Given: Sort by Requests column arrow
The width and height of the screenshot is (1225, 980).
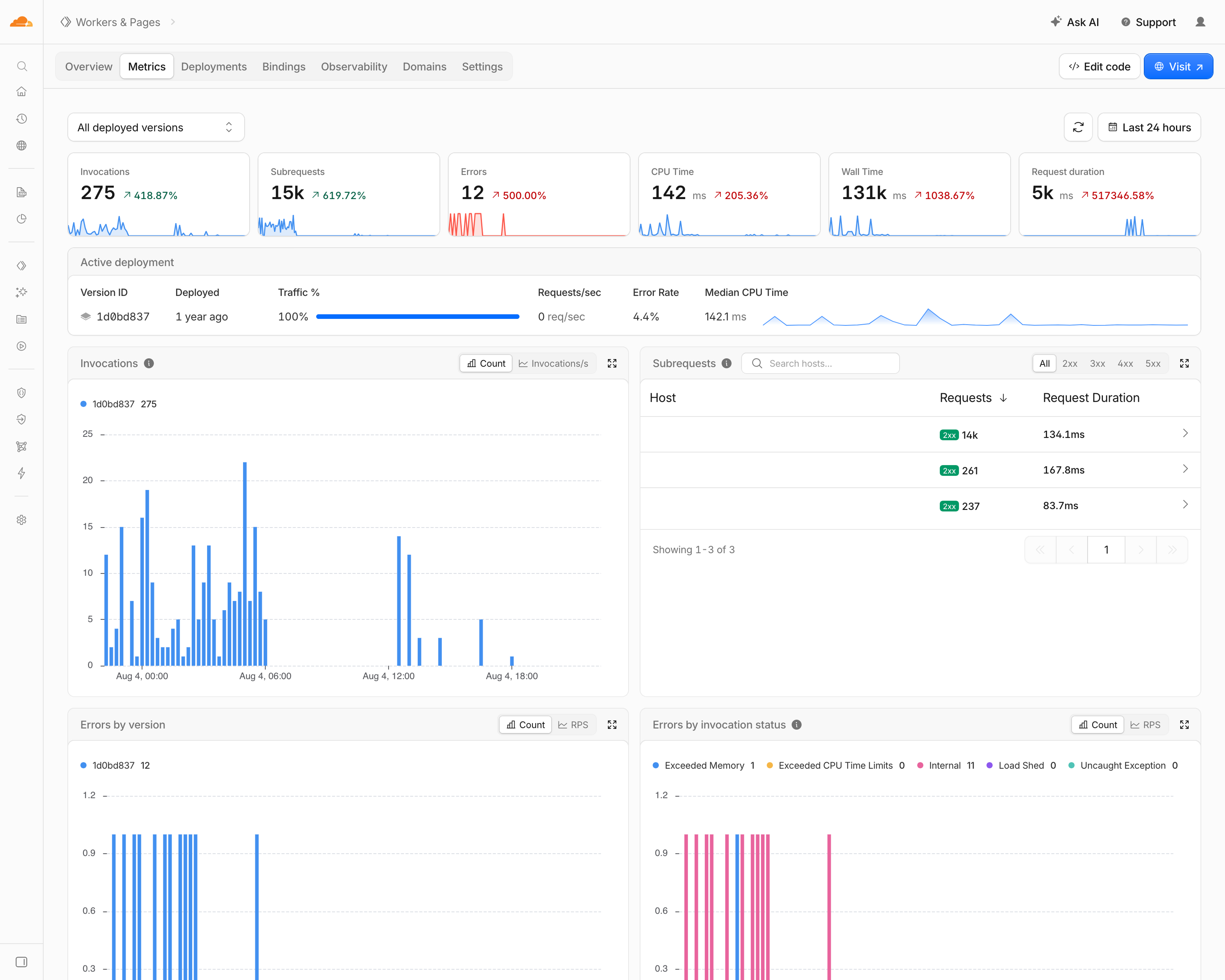Looking at the screenshot, I should [x=1003, y=398].
